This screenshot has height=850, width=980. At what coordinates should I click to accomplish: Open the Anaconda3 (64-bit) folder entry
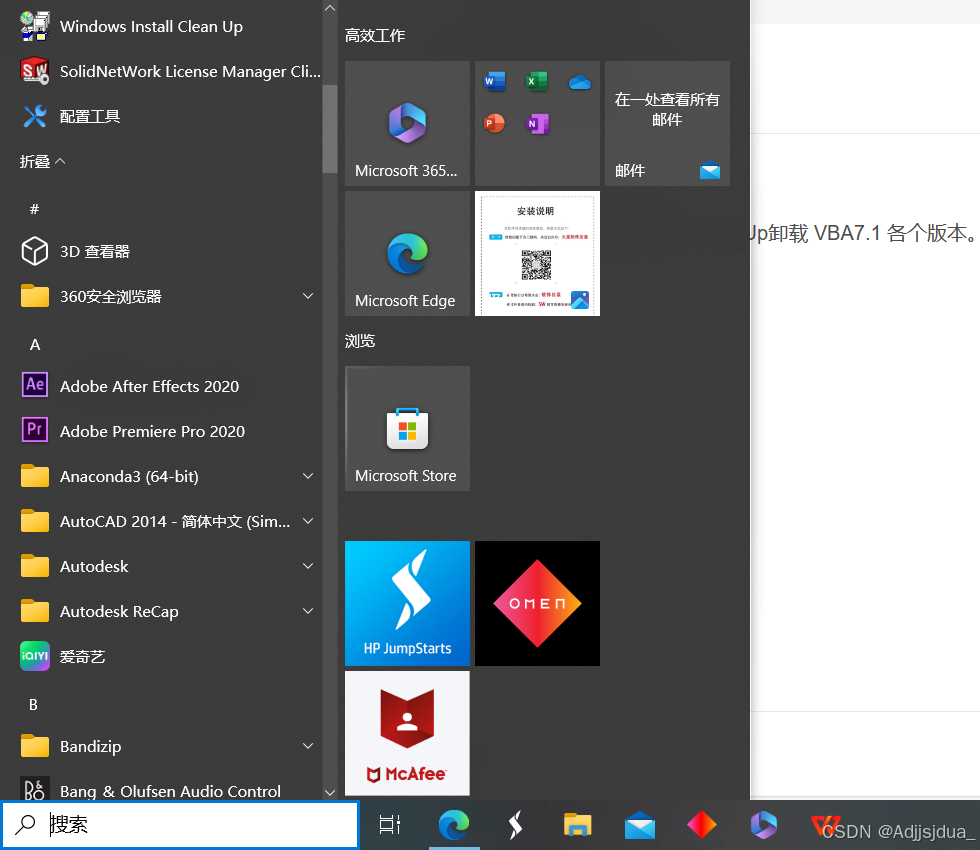(161, 477)
